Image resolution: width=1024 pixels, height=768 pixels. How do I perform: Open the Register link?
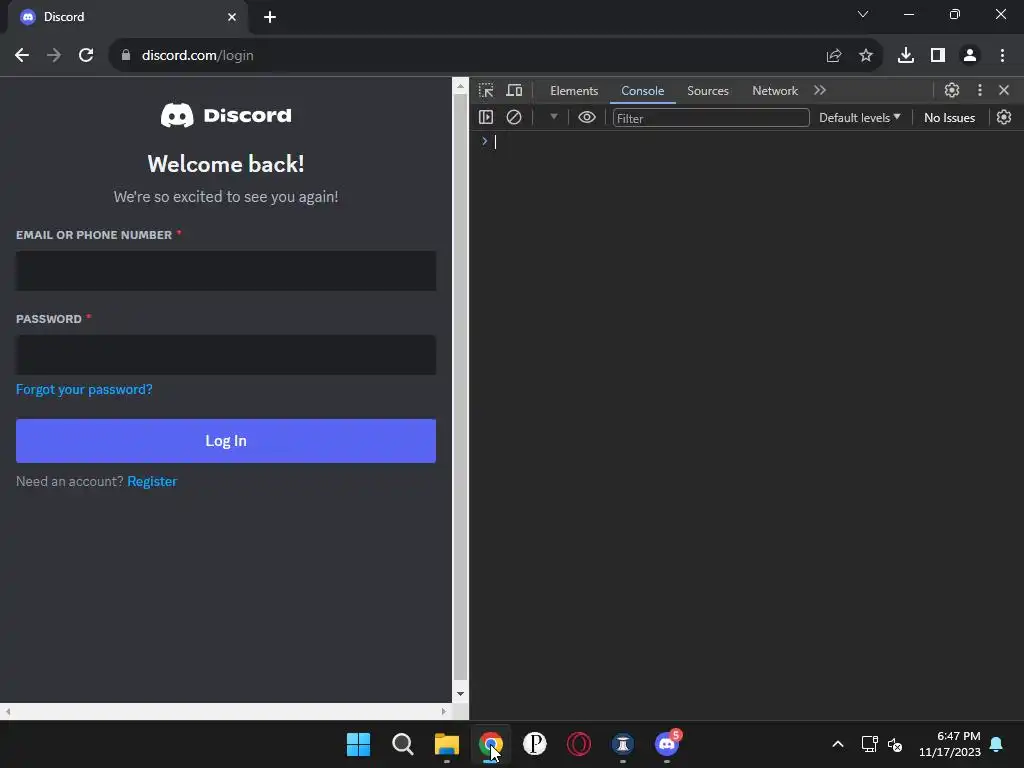(152, 481)
